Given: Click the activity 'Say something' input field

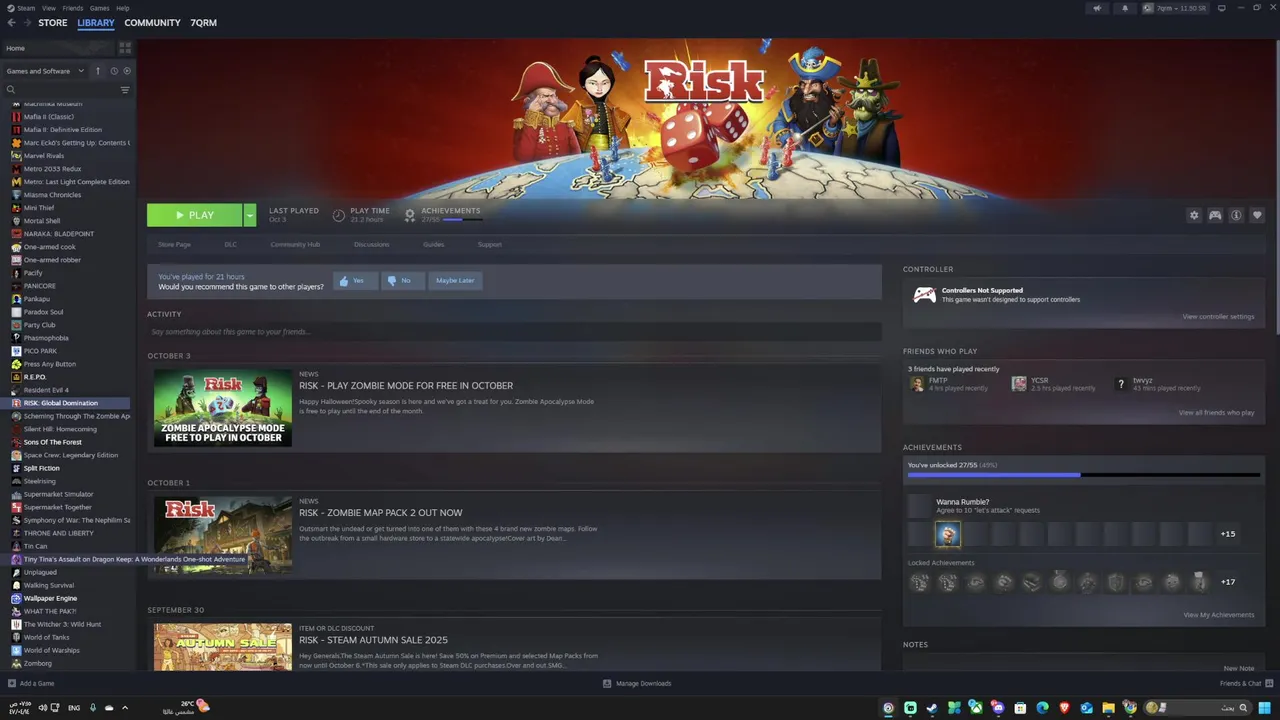Looking at the screenshot, I should [514, 332].
